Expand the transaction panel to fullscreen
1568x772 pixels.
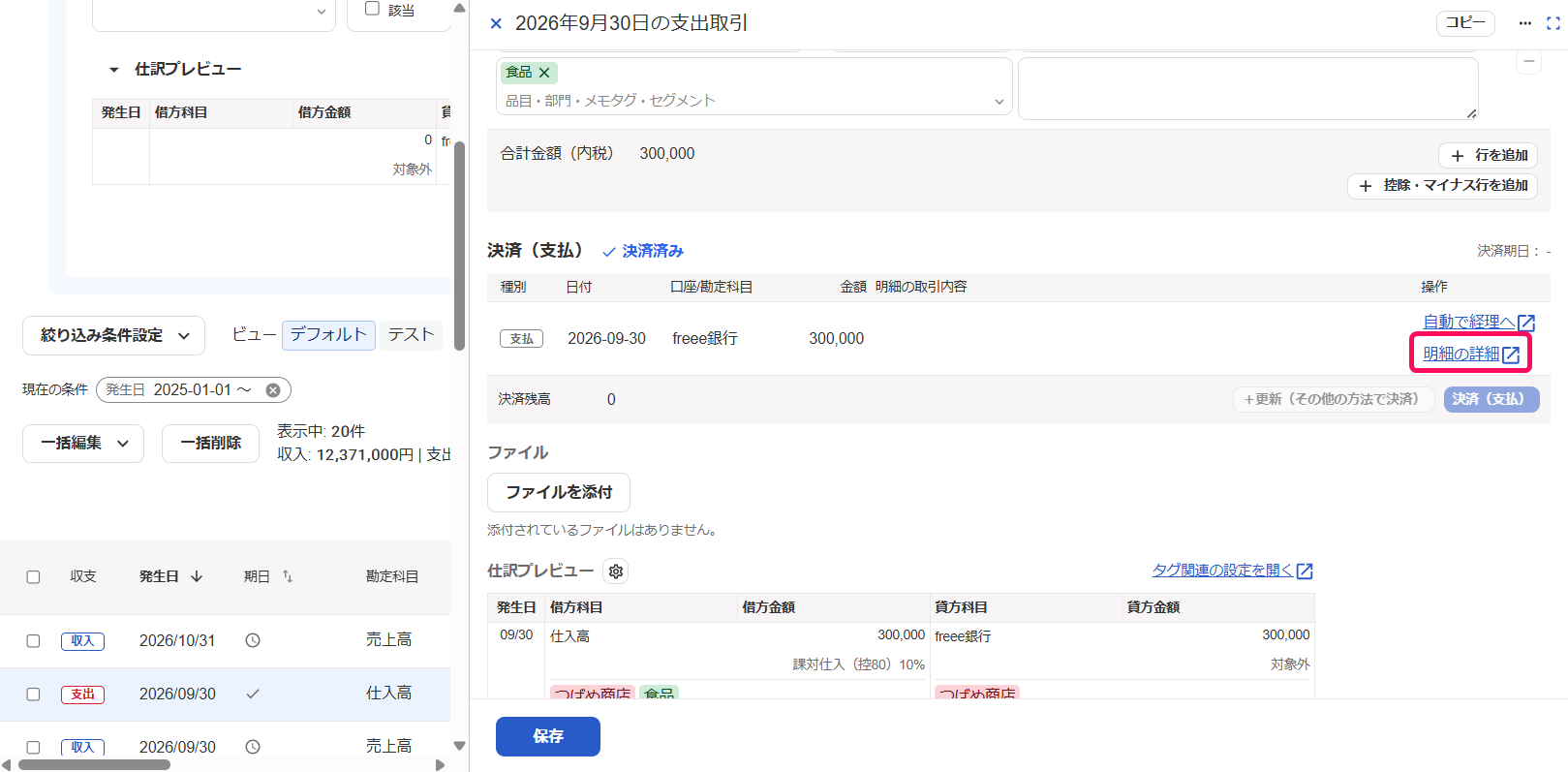(1553, 23)
